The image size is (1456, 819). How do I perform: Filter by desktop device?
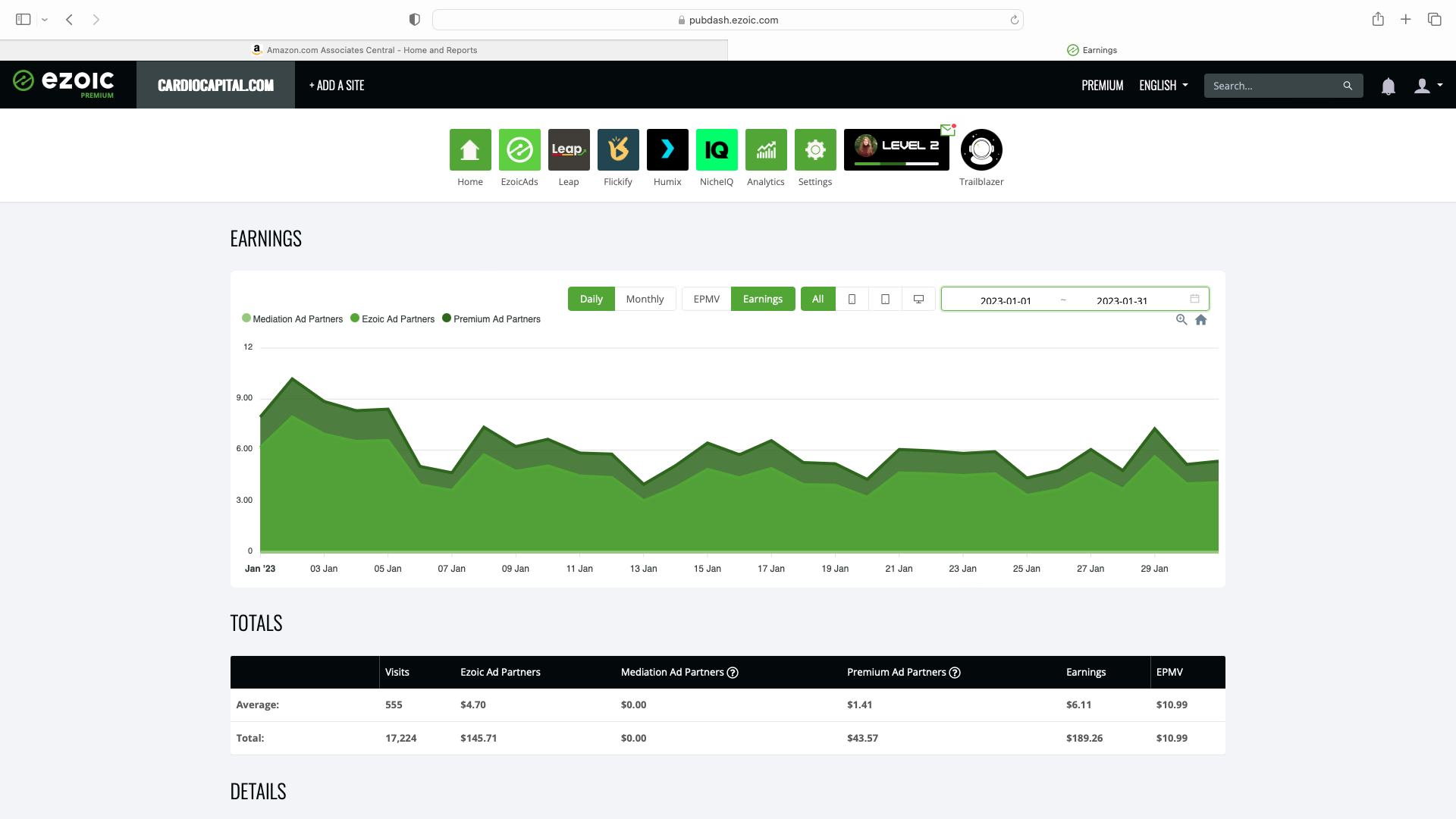[x=918, y=299]
